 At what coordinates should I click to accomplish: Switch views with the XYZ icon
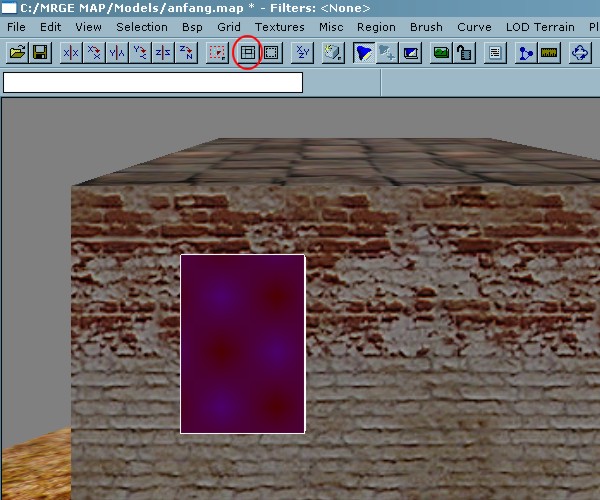coord(302,52)
